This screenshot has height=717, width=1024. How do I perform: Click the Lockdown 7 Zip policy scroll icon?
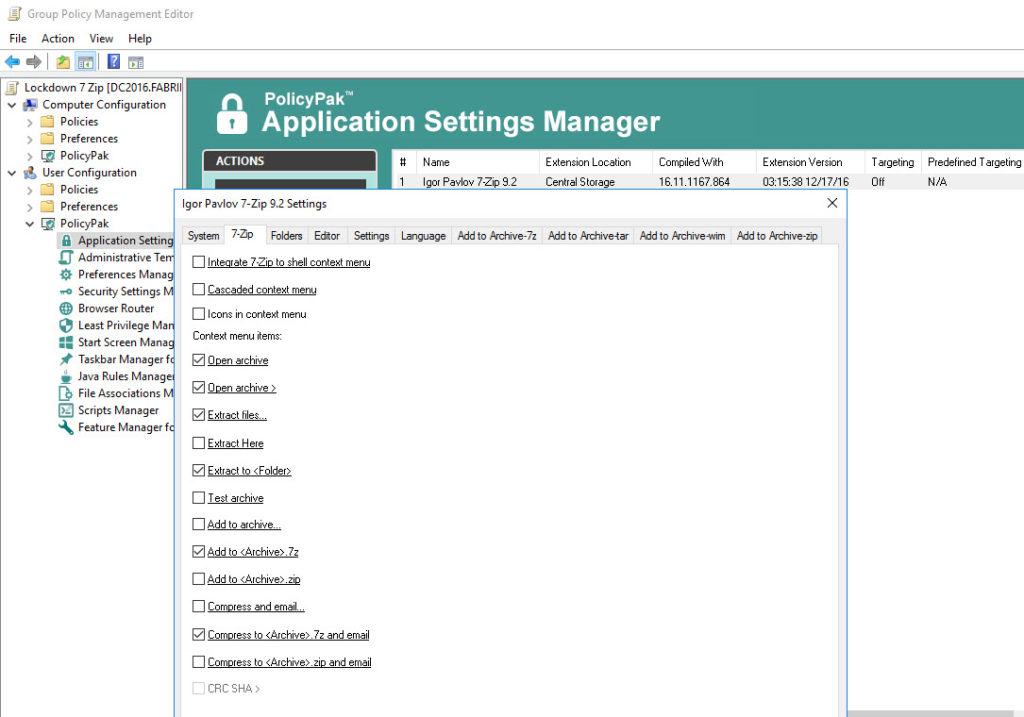pyautogui.click(x=12, y=88)
